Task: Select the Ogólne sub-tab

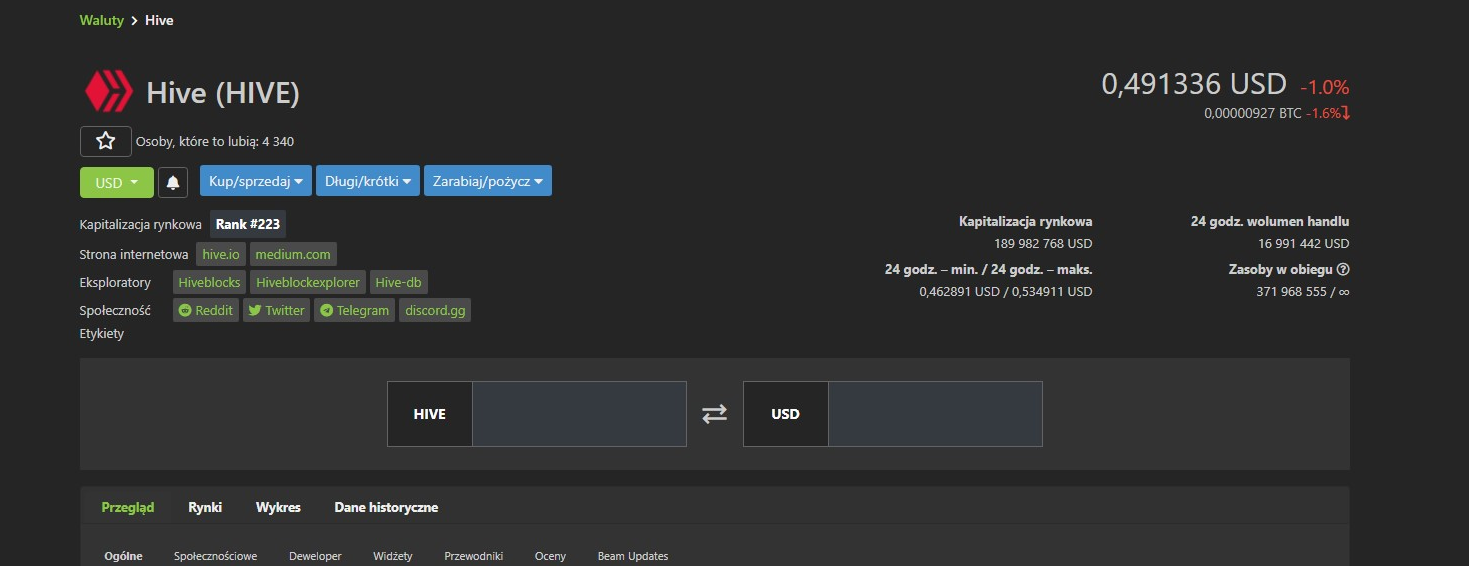Action: 124,556
